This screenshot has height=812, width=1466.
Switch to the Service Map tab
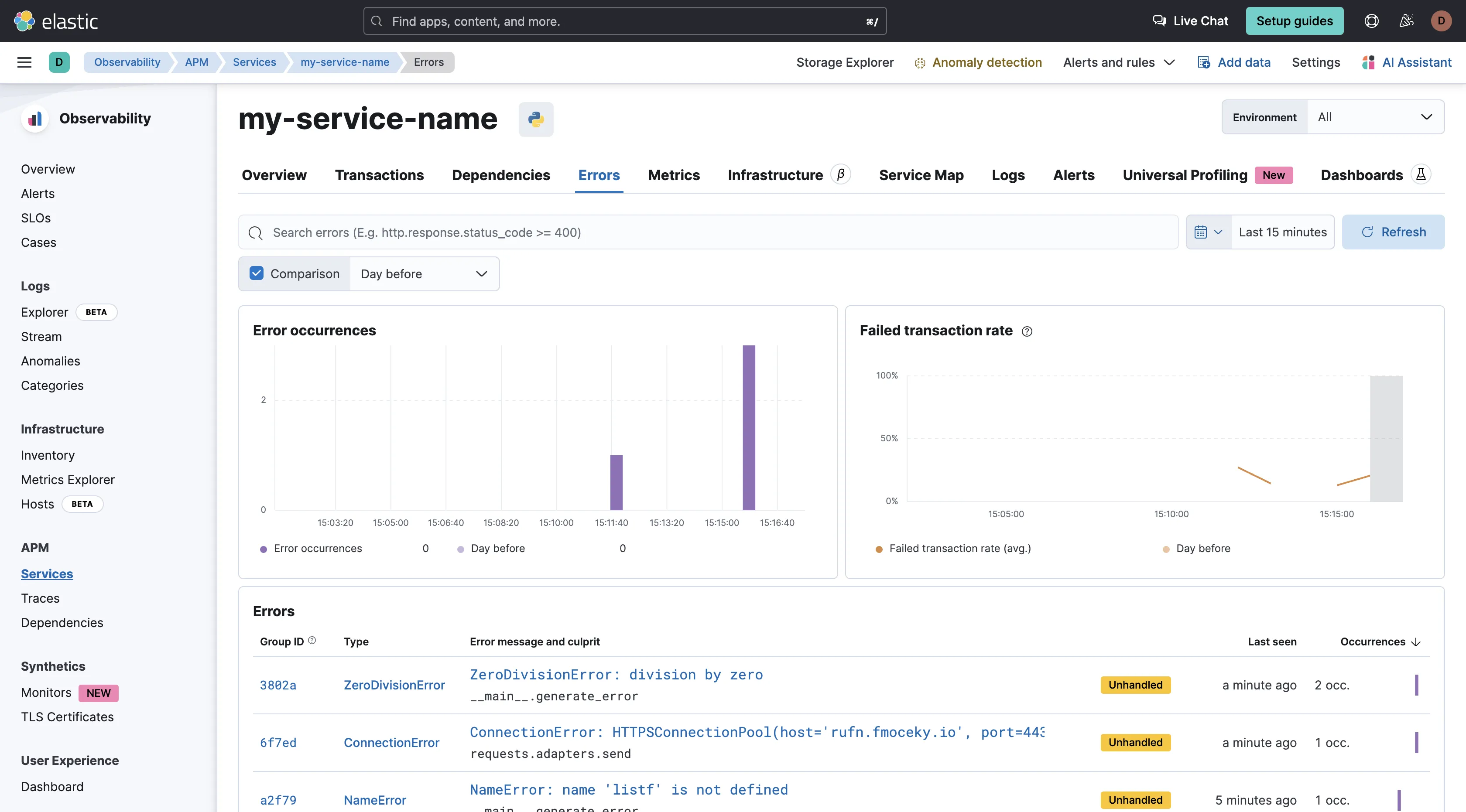(921, 175)
